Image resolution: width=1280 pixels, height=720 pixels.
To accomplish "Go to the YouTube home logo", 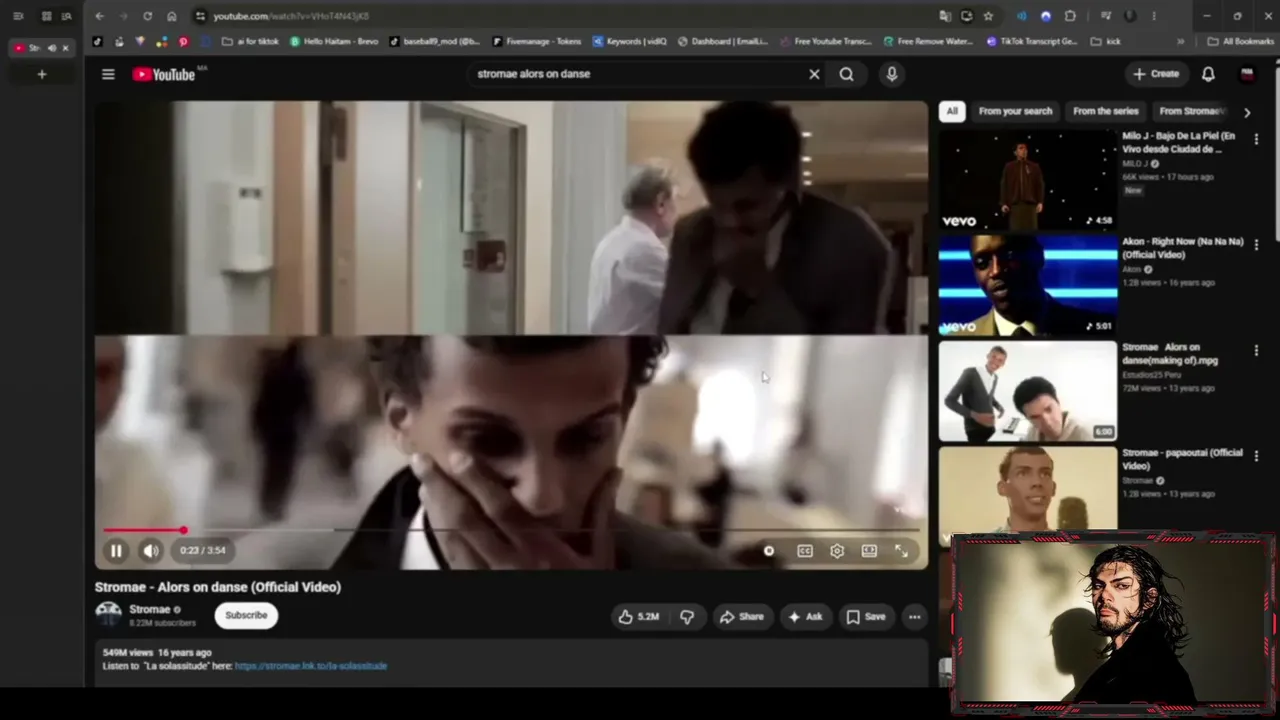I will tap(164, 74).
